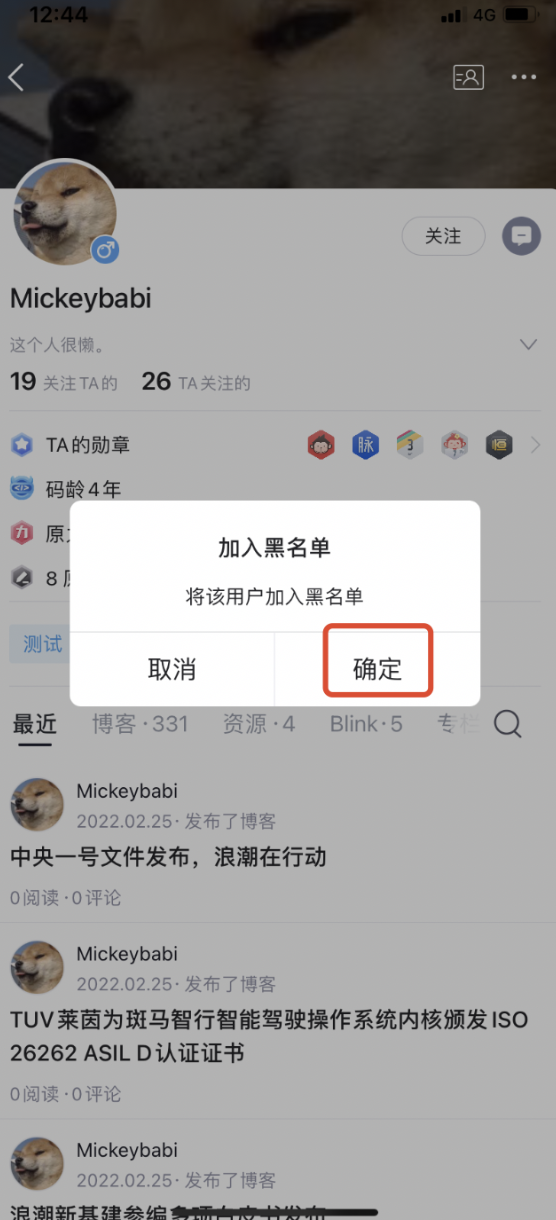The image size is (556, 1220).
Task: Open the profile card icon
Action: pyautogui.click(x=468, y=77)
